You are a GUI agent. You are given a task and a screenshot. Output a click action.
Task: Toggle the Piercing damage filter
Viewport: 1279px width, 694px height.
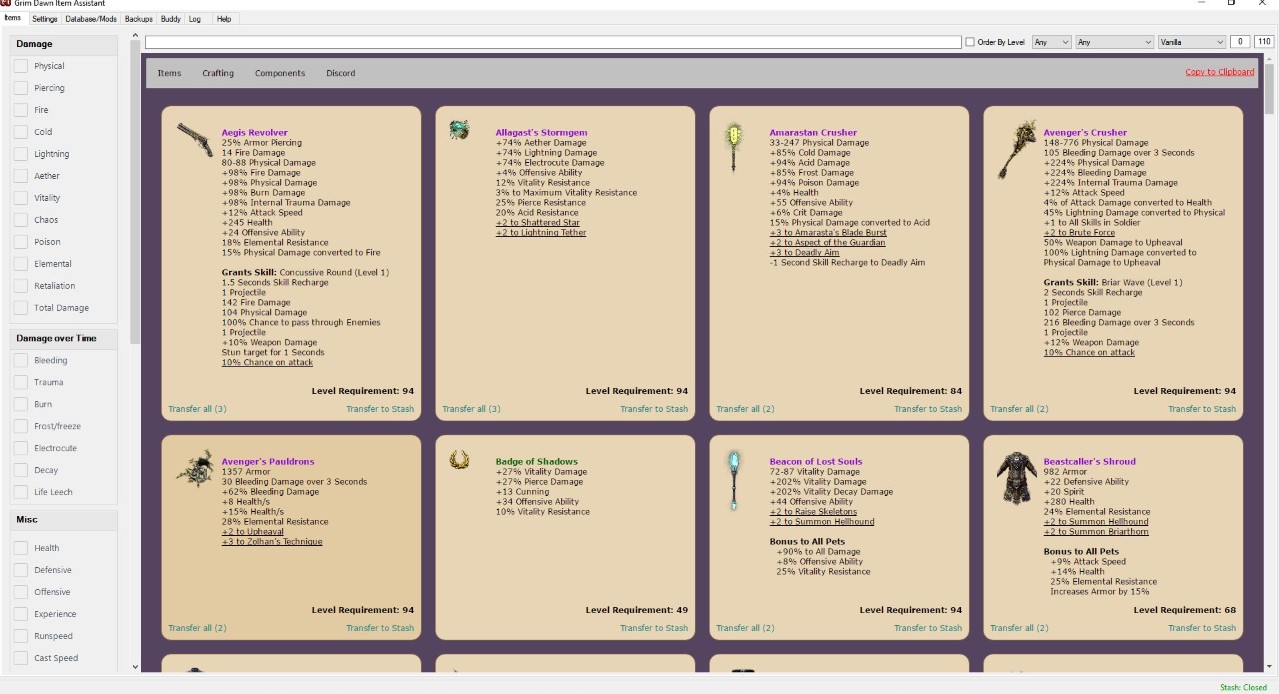tap(21, 88)
